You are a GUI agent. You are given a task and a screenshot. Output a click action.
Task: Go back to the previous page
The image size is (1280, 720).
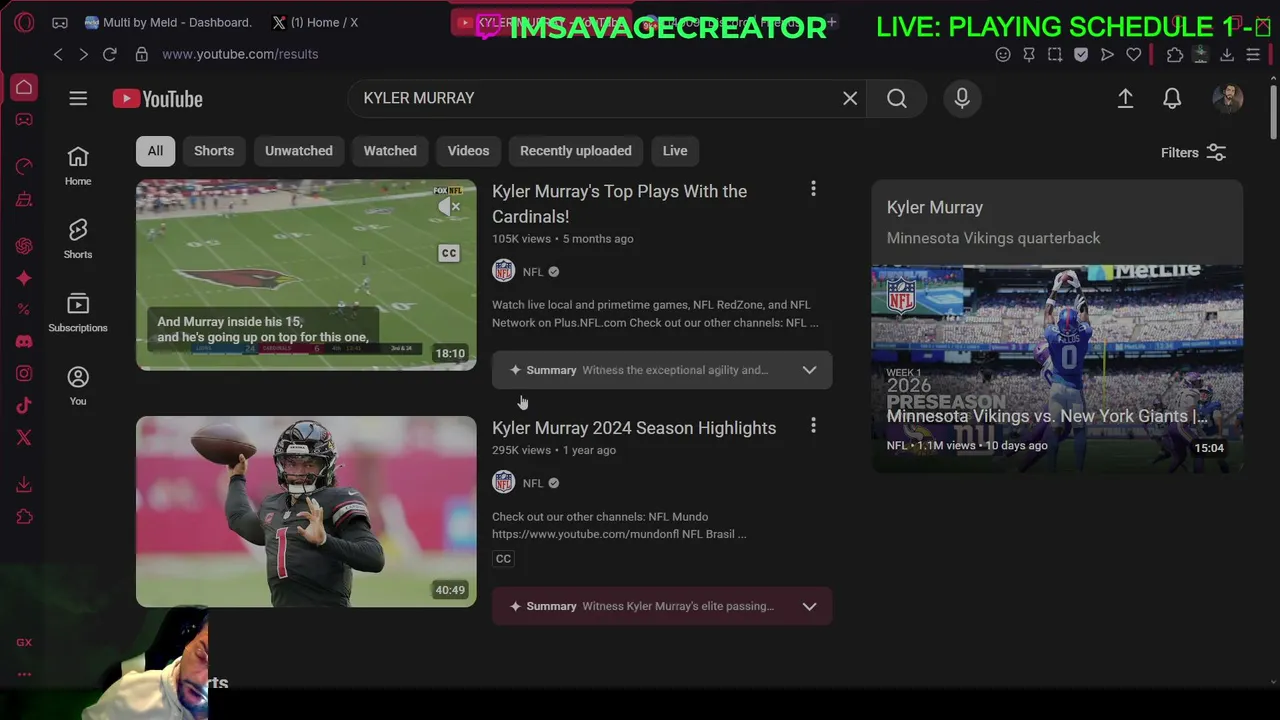58,54
